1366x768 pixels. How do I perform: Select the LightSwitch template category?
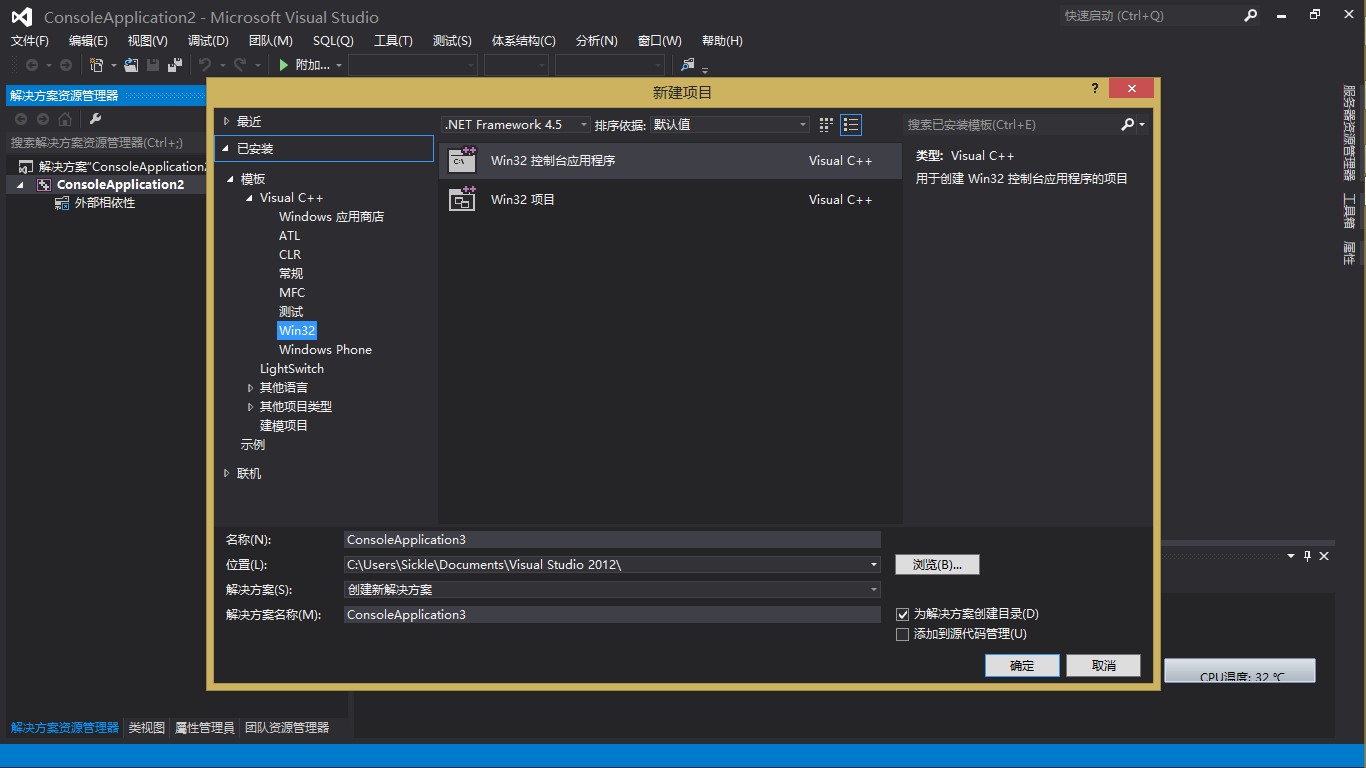(292, 369)
